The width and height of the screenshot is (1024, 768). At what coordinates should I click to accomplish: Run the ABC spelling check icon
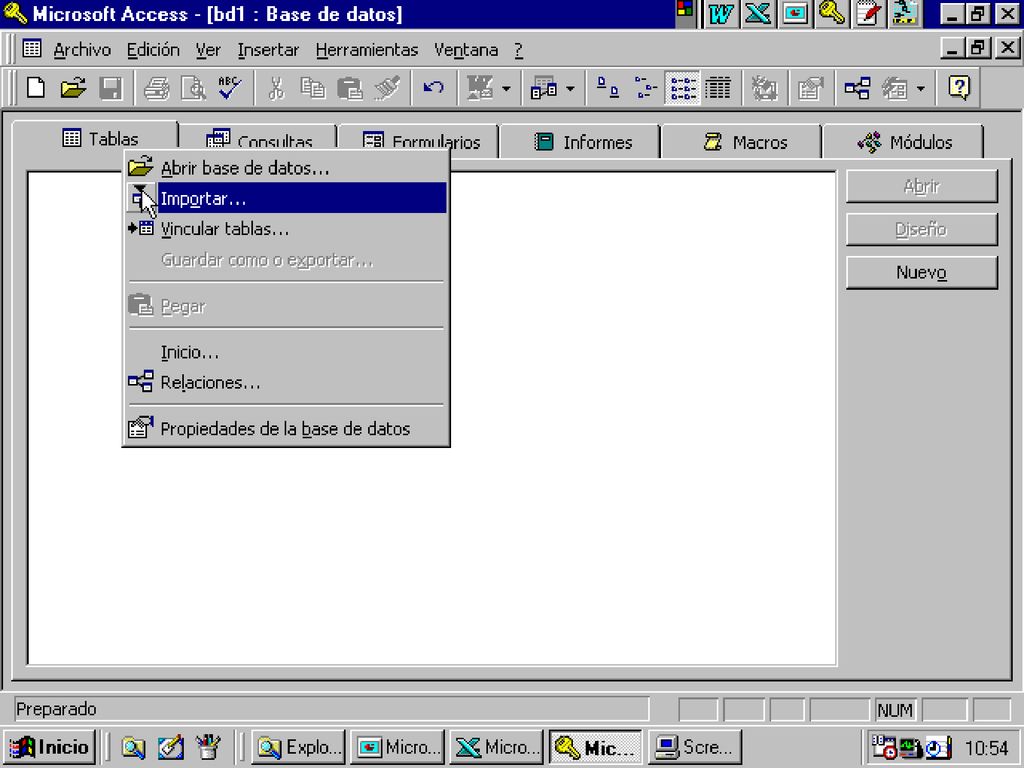tap(230, 88)
